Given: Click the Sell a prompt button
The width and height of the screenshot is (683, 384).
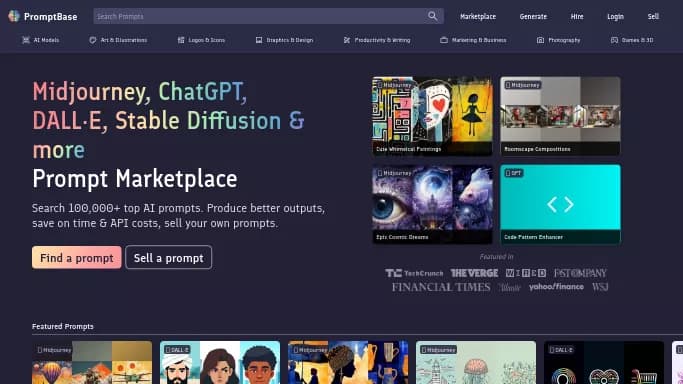Looking at the screenshot, I should pyautogui.click(x=169, y=258).
